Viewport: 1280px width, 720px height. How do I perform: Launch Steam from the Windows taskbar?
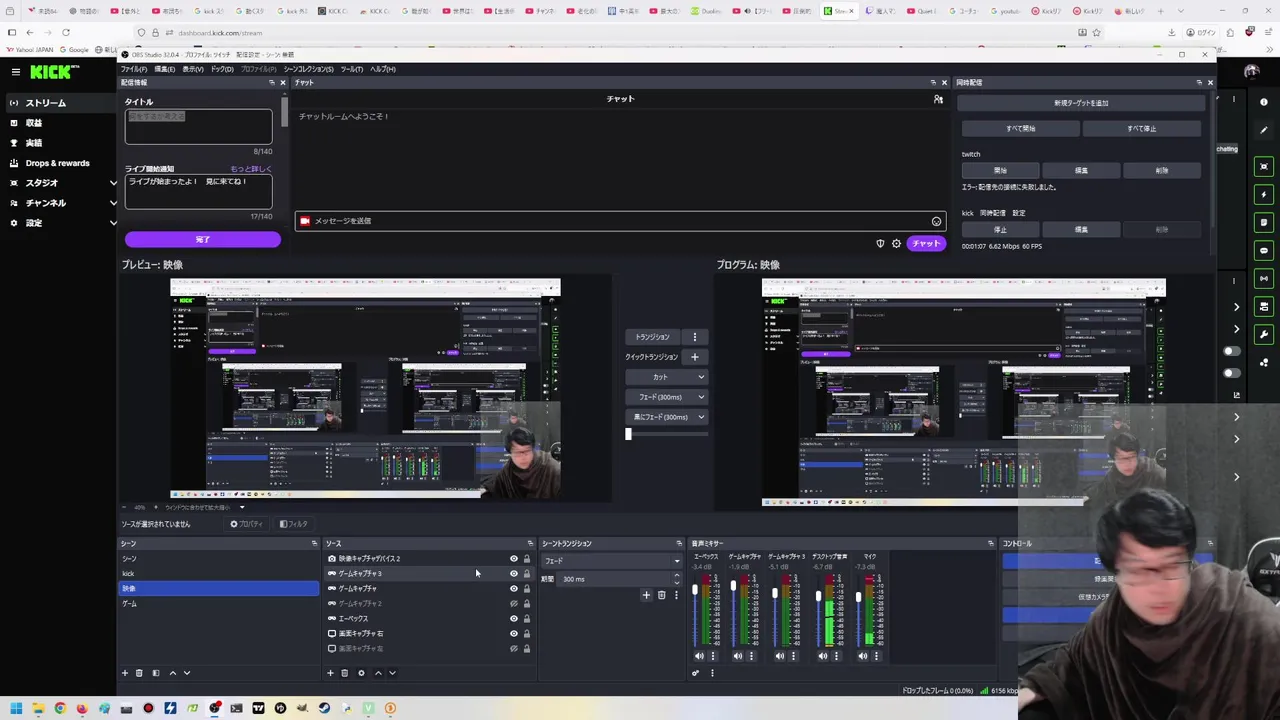click(324, 708)
